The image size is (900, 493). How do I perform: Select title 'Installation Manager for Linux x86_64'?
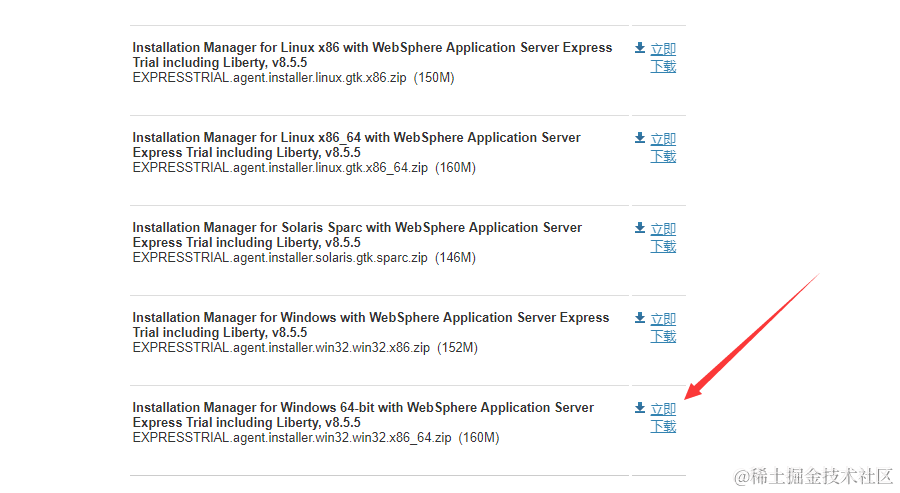pos(356,145)
